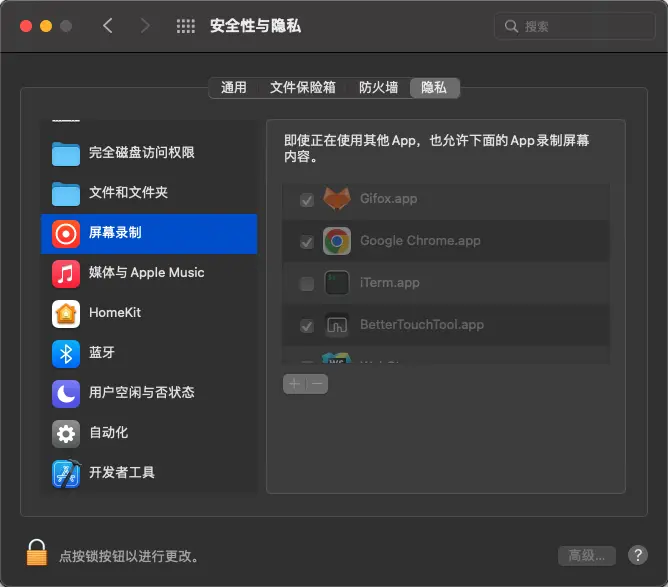Switch to the 防火墙 tab
The image size is (668, 587).
[x=378, y=88]
